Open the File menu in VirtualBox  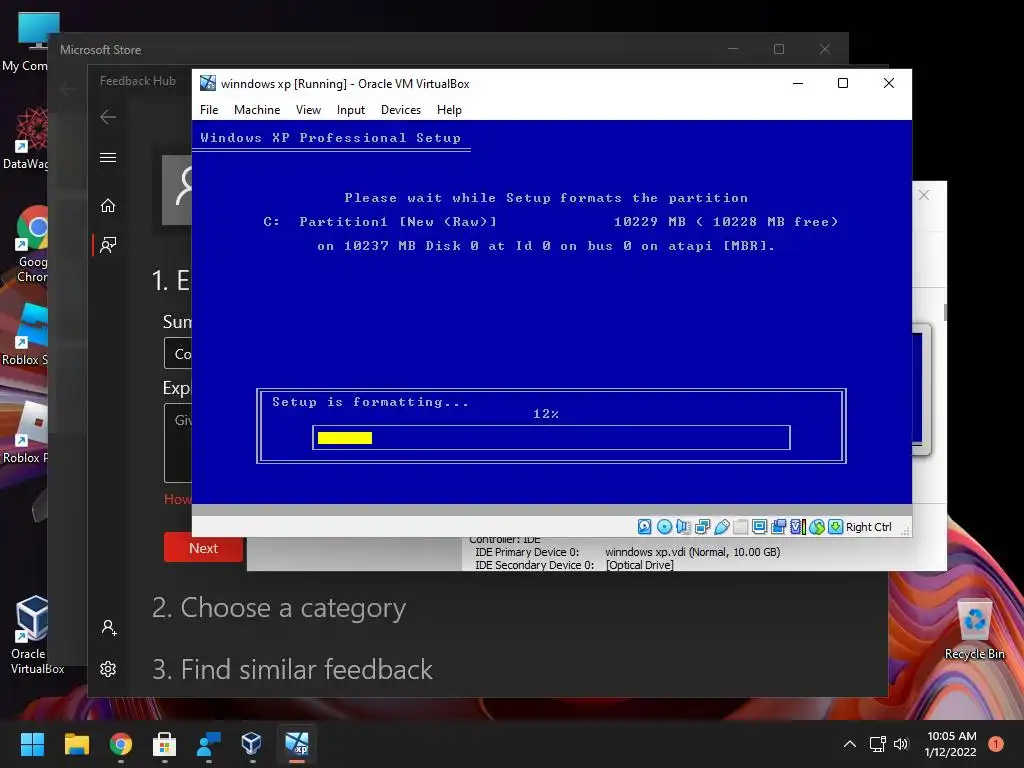coord(209,110)
